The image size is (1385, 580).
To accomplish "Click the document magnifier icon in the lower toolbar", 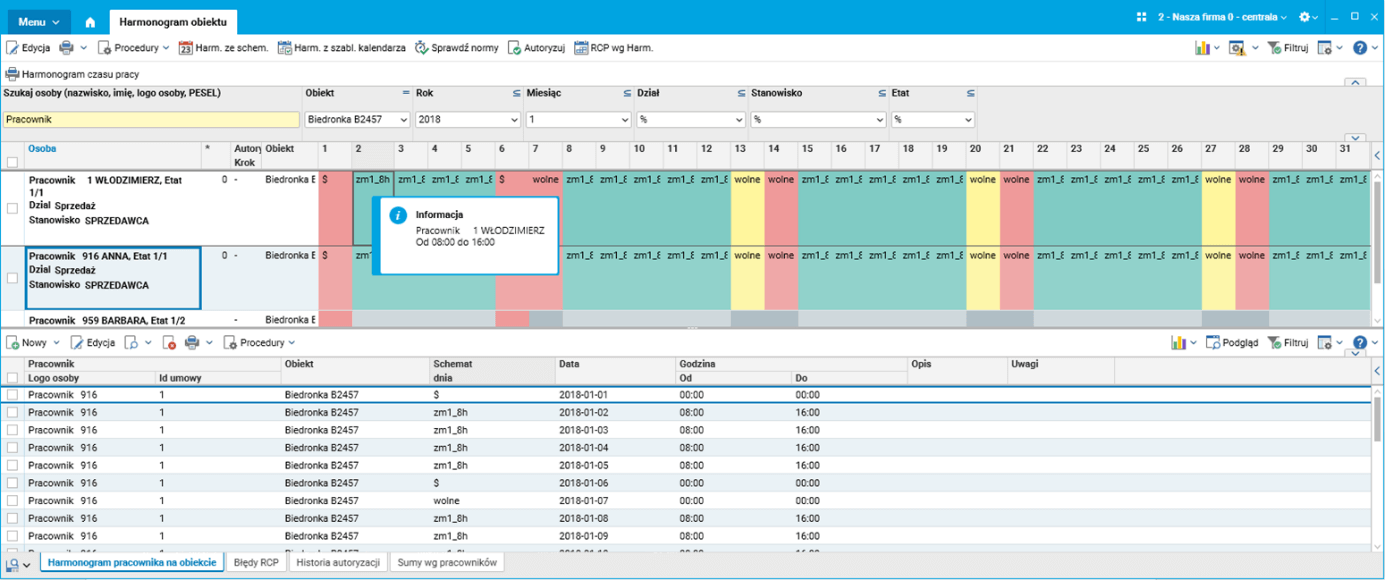I will click(x=131, y=342).
